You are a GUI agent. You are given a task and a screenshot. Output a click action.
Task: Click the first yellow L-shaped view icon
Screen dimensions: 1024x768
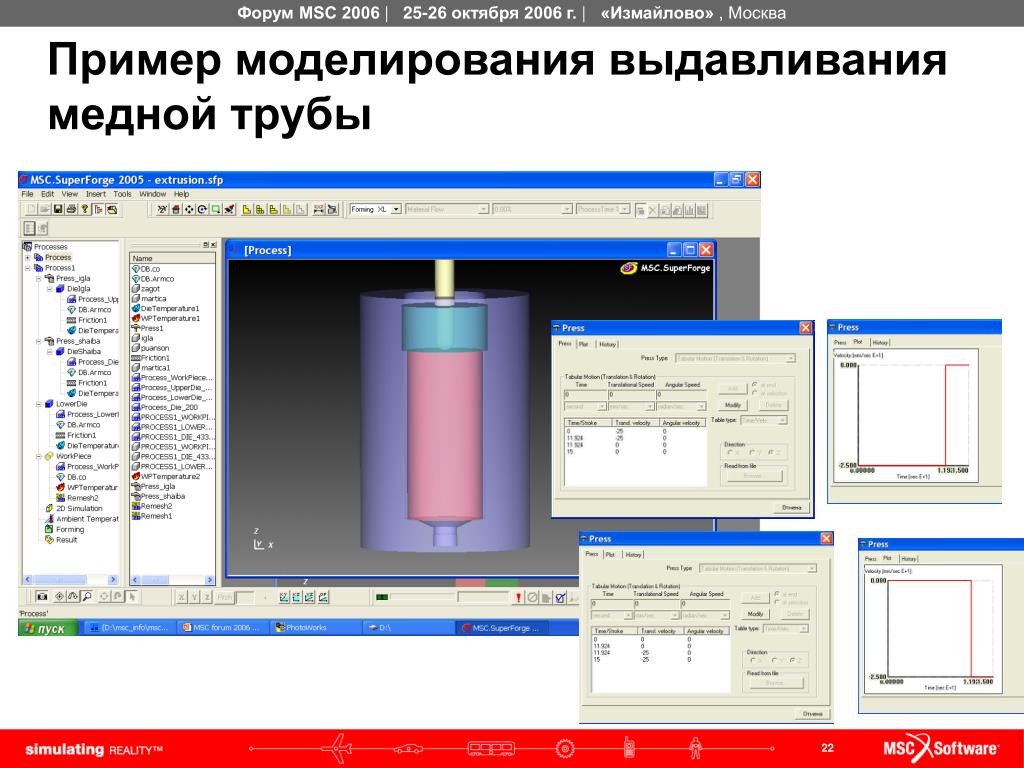[247, 210]
